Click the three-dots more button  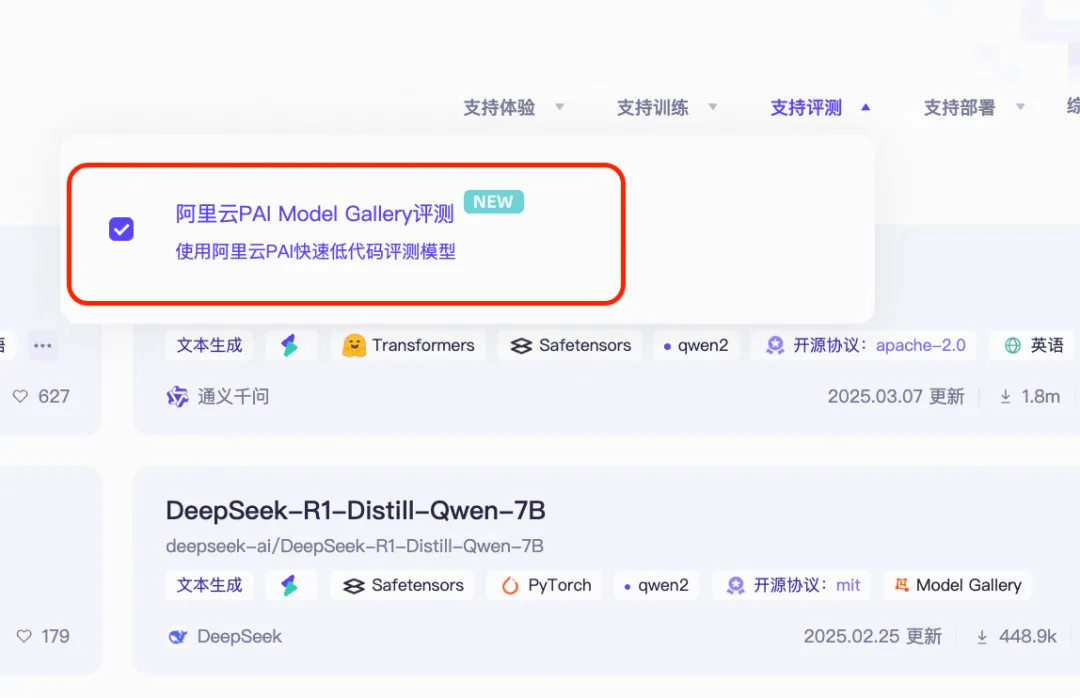click(43, 345)
